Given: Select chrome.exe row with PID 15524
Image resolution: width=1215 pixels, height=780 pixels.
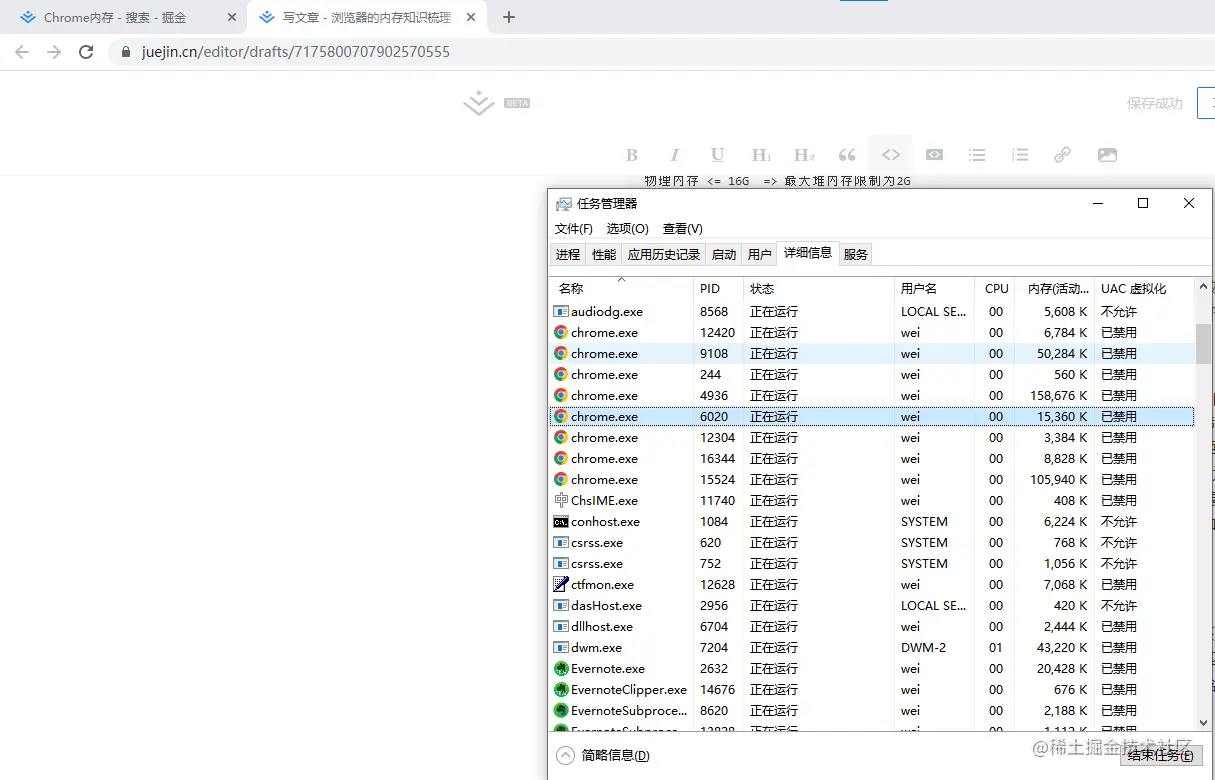Looking at the screenshot, I should click(x=872, y=479).
